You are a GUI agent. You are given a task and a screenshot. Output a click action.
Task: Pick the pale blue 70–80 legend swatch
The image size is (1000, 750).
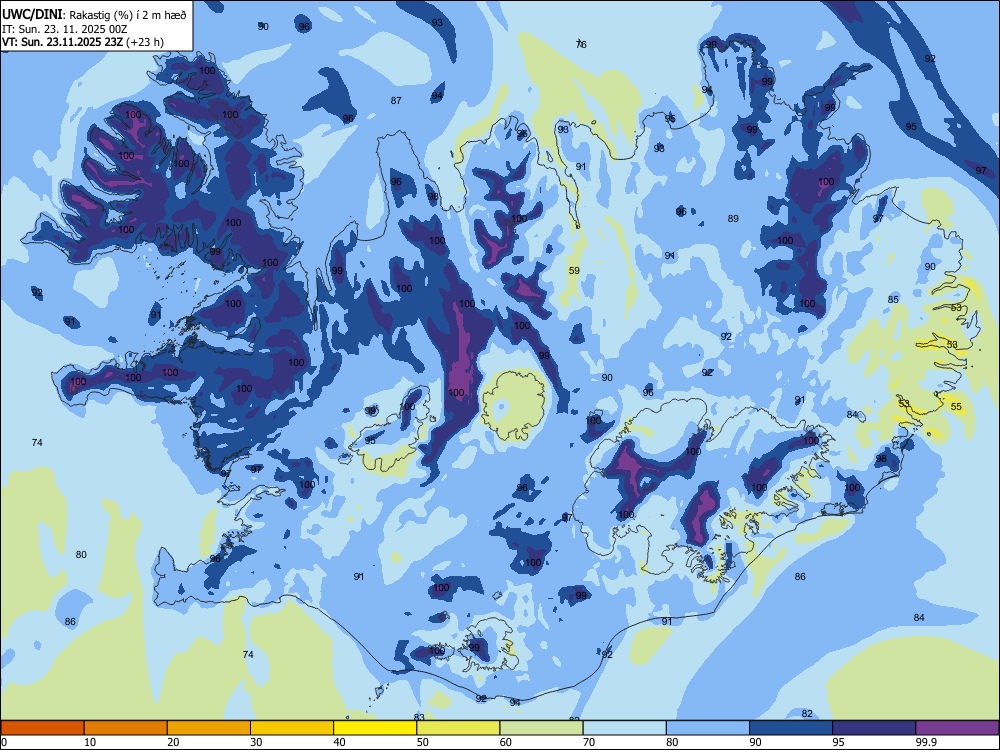coord(625,728)
